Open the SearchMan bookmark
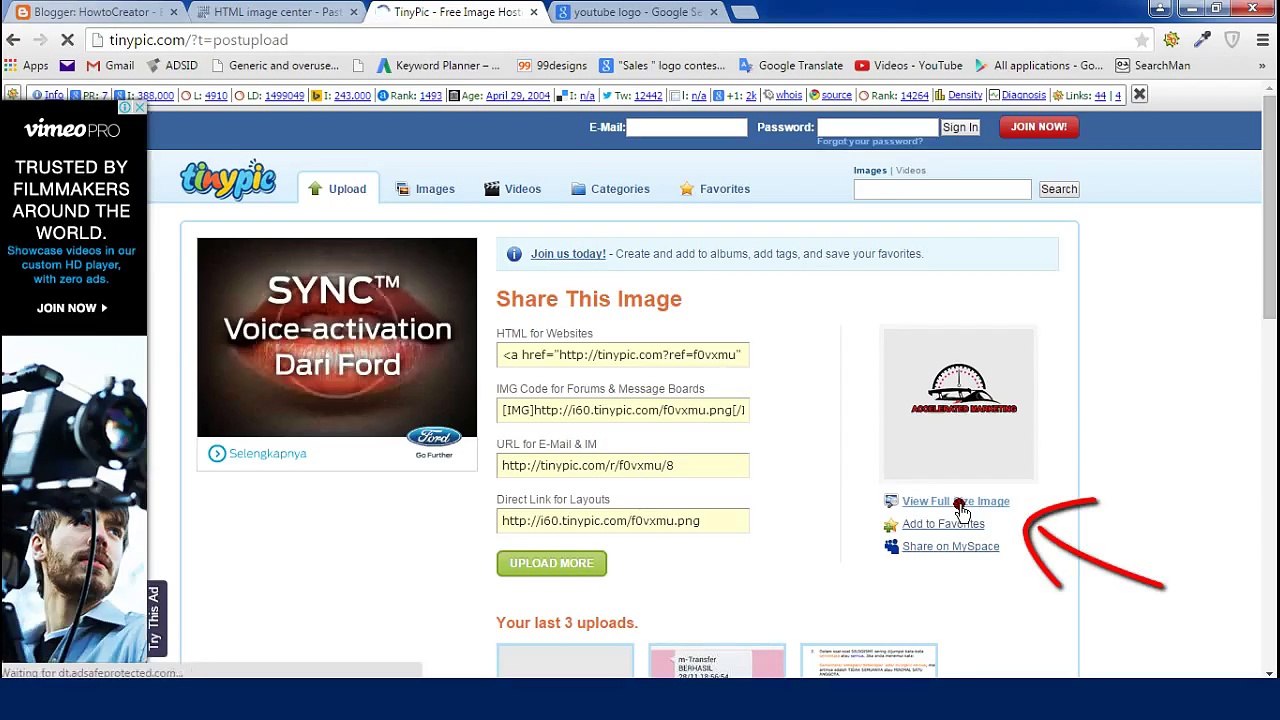Viewport: 1280px width, 720px height. point(1153,66)
